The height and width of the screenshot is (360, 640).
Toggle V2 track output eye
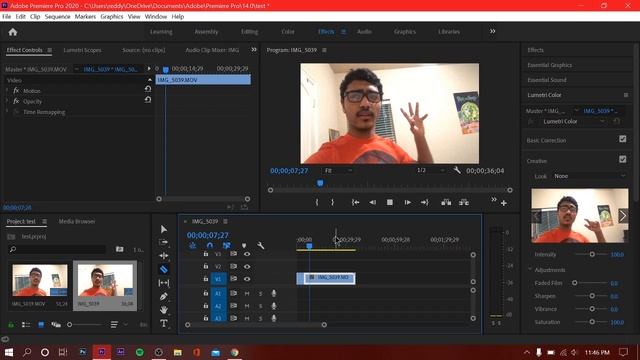(247, 267)
